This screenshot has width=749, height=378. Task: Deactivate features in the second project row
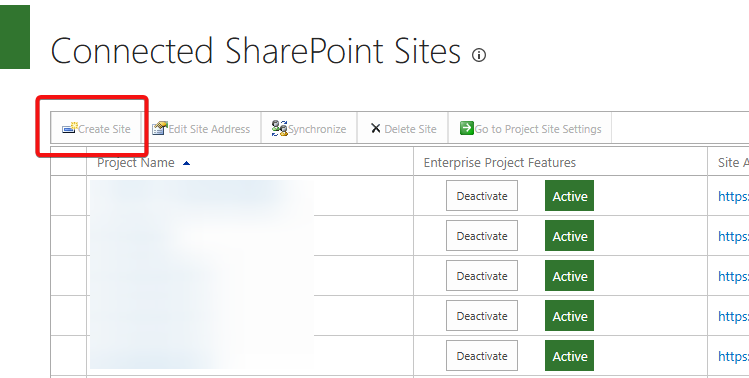[482, 236]
